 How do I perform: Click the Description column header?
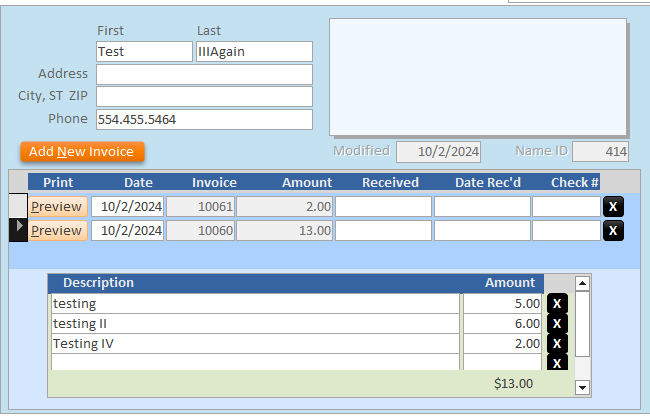[98, 283]
